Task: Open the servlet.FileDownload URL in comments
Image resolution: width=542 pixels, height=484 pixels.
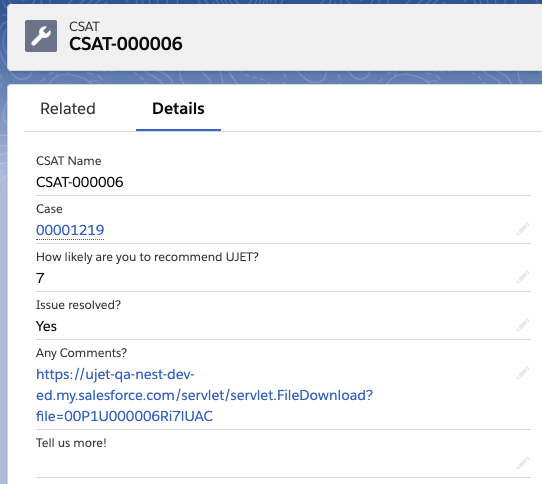Action: click(x=204, y=395)
